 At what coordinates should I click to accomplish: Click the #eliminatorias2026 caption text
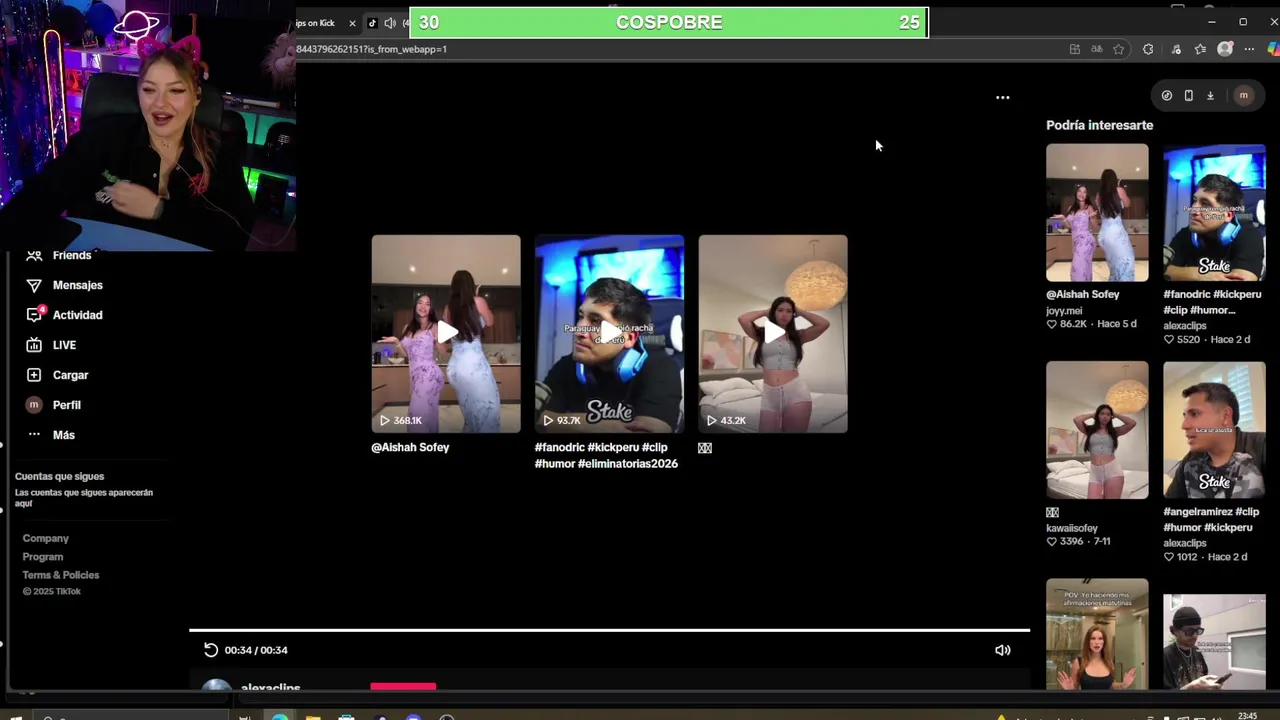point(628,464)
